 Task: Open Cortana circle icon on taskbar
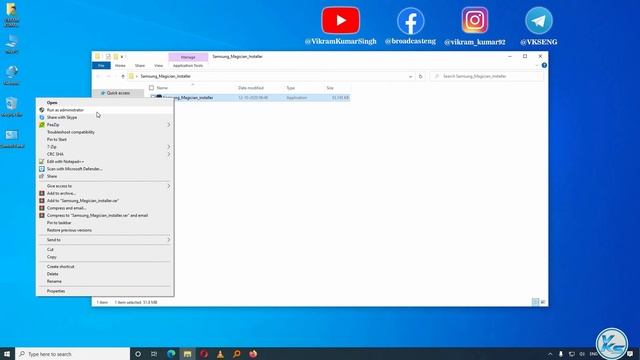click(138, 354)
